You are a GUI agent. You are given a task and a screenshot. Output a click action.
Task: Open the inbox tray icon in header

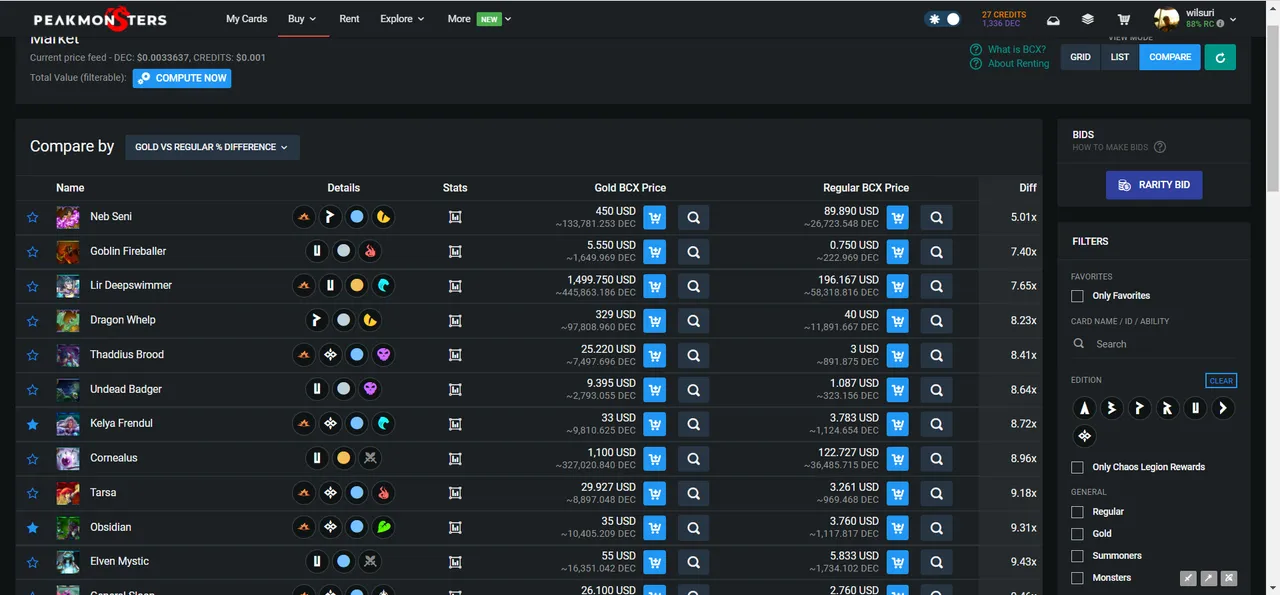1053,19
